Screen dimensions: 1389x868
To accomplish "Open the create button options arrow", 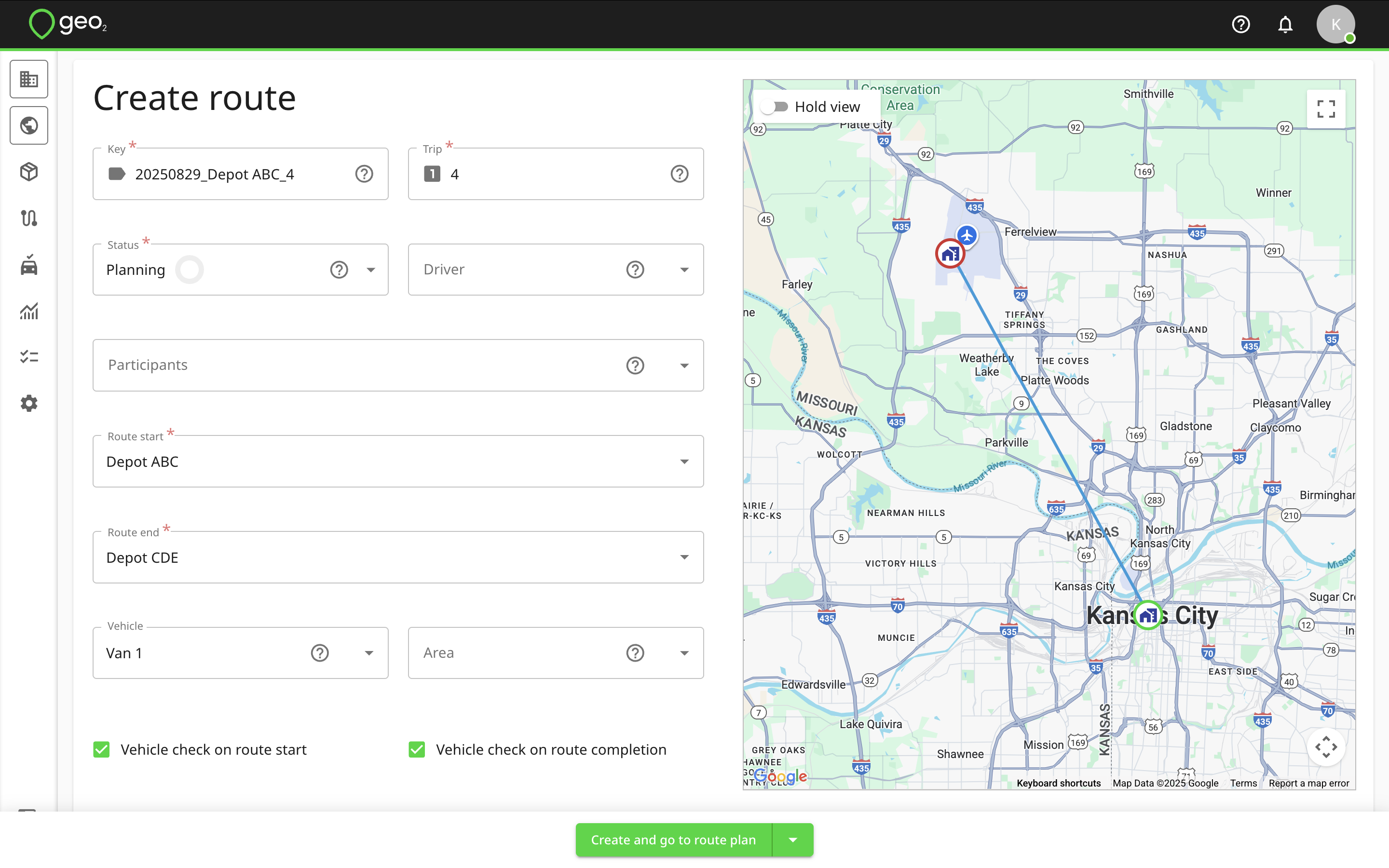I will coord(793,840).
